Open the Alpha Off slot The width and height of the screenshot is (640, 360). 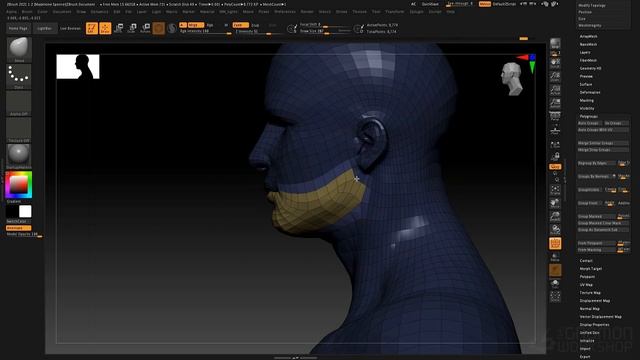(x=19, y=103)
